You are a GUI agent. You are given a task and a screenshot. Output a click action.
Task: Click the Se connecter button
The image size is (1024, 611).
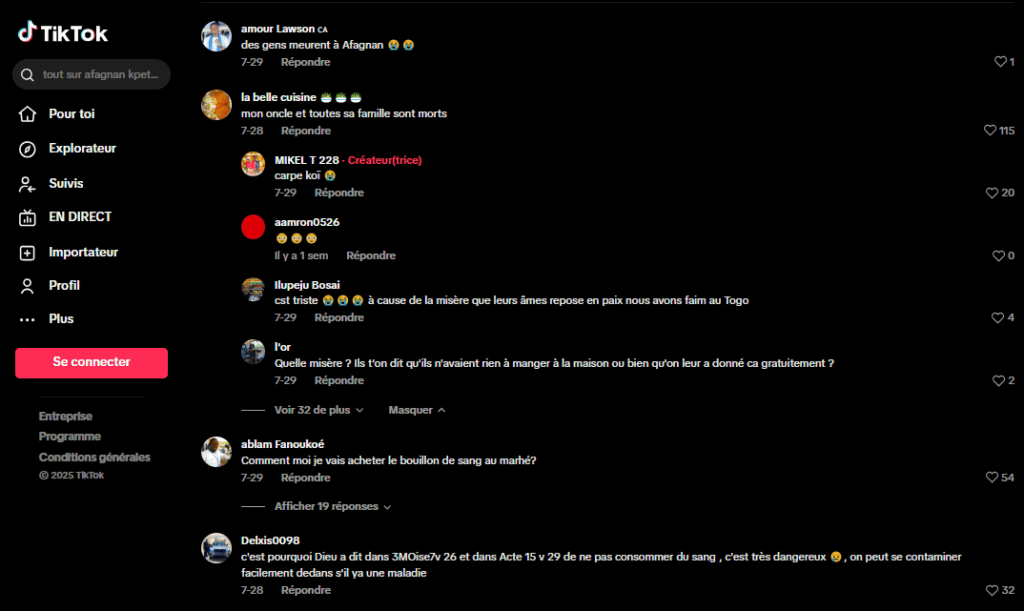coord(91,362)
